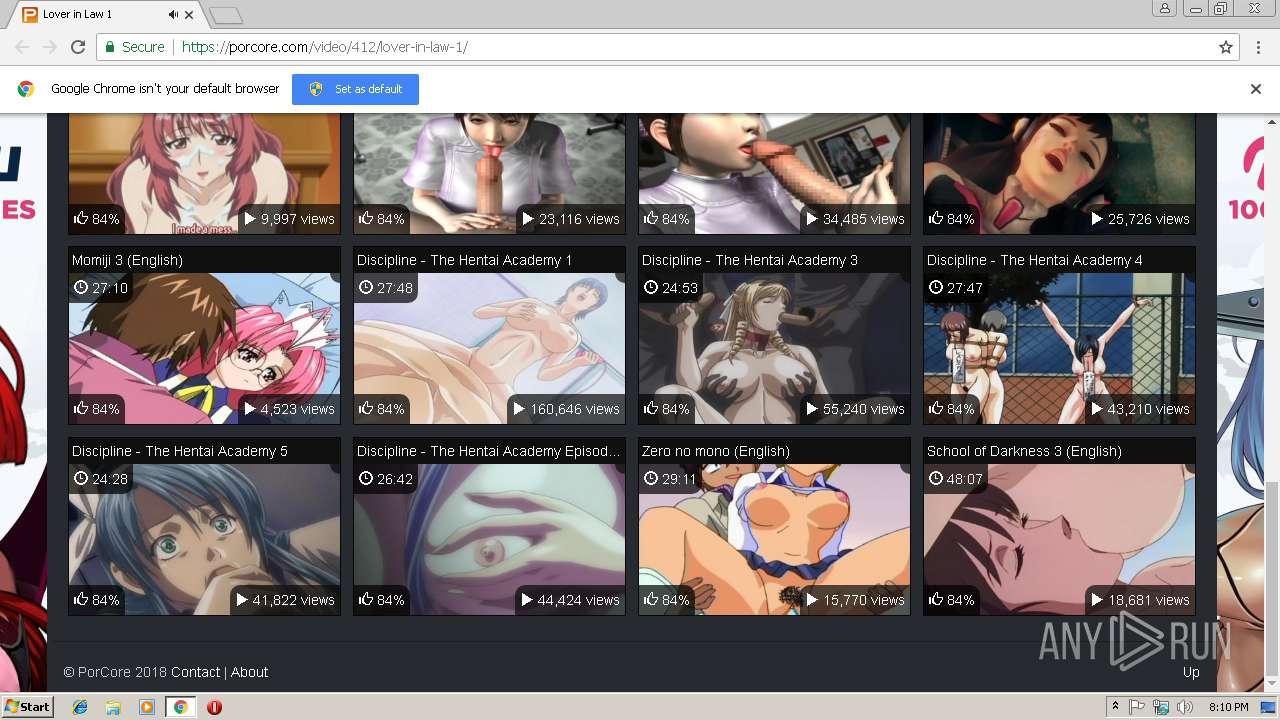Click the volume tray icon
Viewport: 1280px width, 720px height.
pos(1183,707)
